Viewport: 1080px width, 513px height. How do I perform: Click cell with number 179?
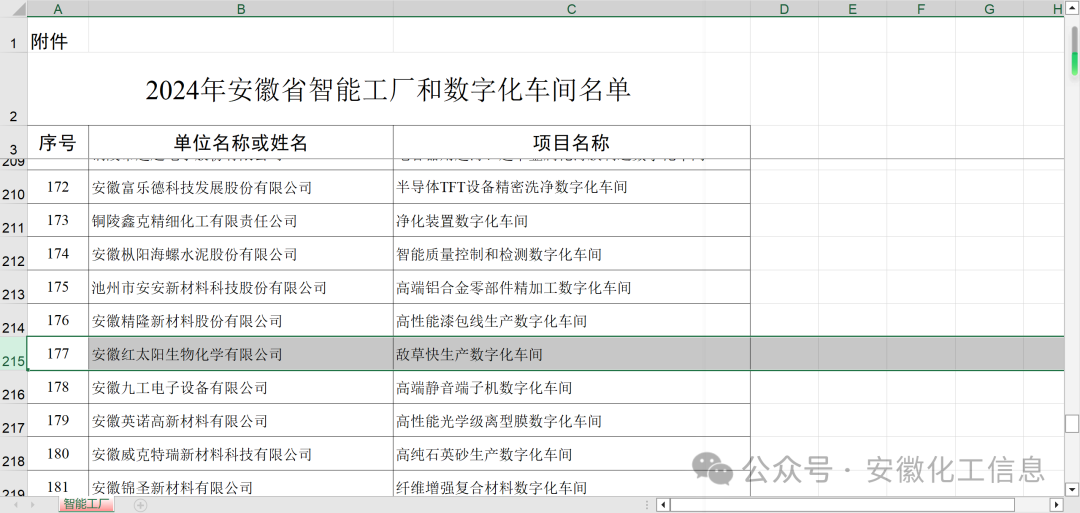(58, 420)
